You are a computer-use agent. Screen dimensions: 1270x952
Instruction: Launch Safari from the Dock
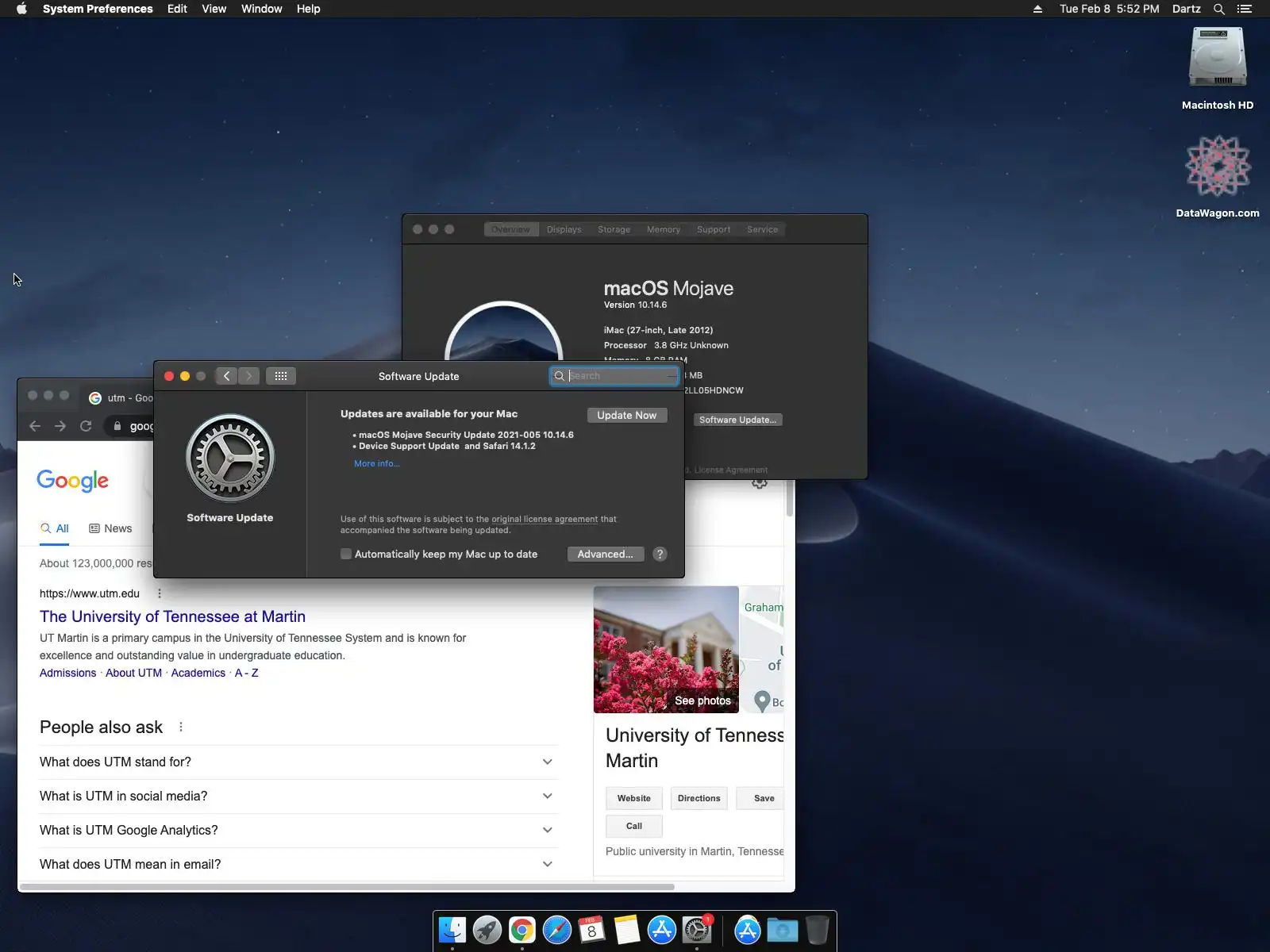pos(557,930)
